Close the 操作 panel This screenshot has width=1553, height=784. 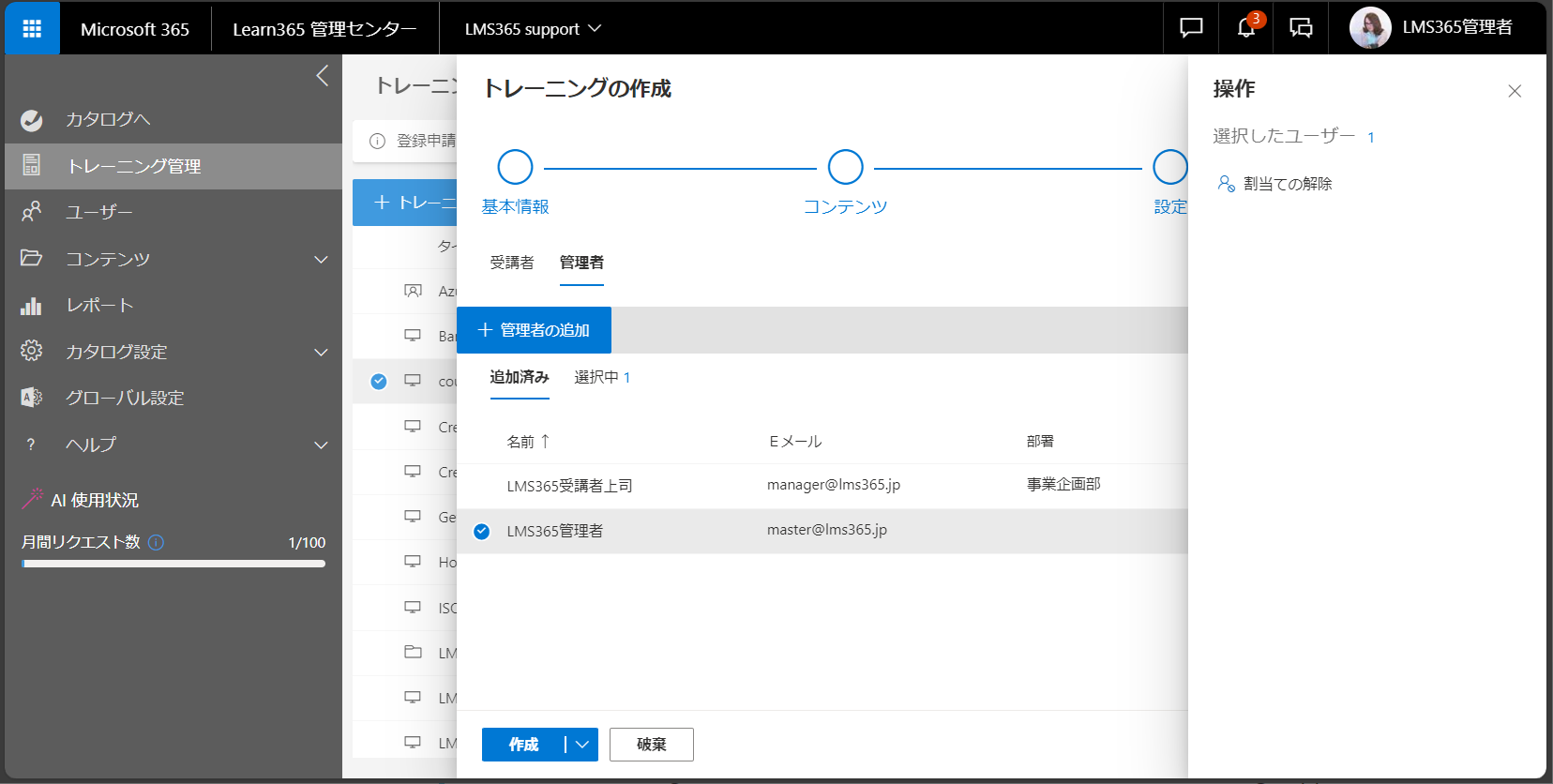click(1515, 91)
